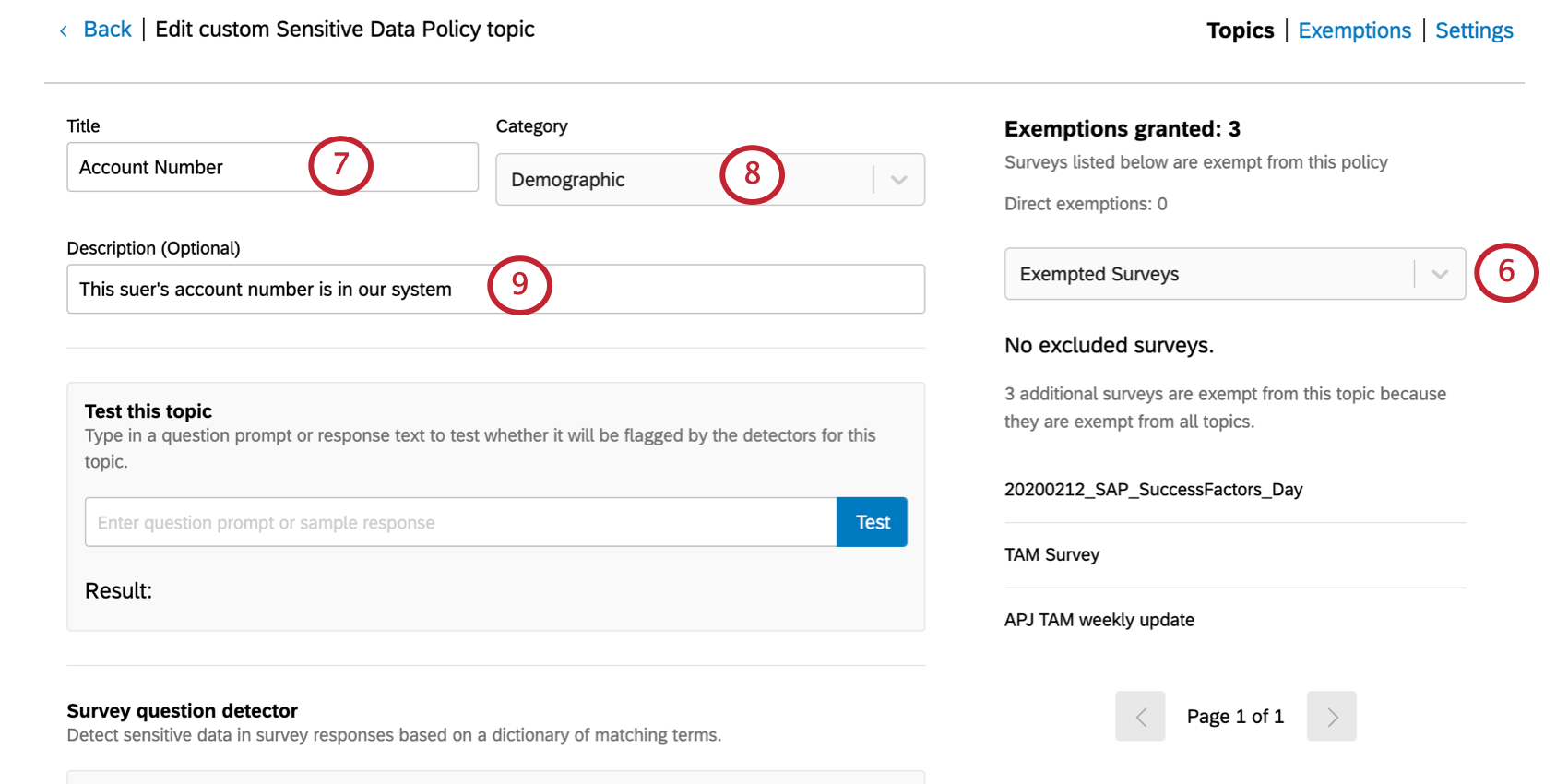Switch to the Exemptions tab
Screen dimensions: 1568x784
[x=1354, y=30]
